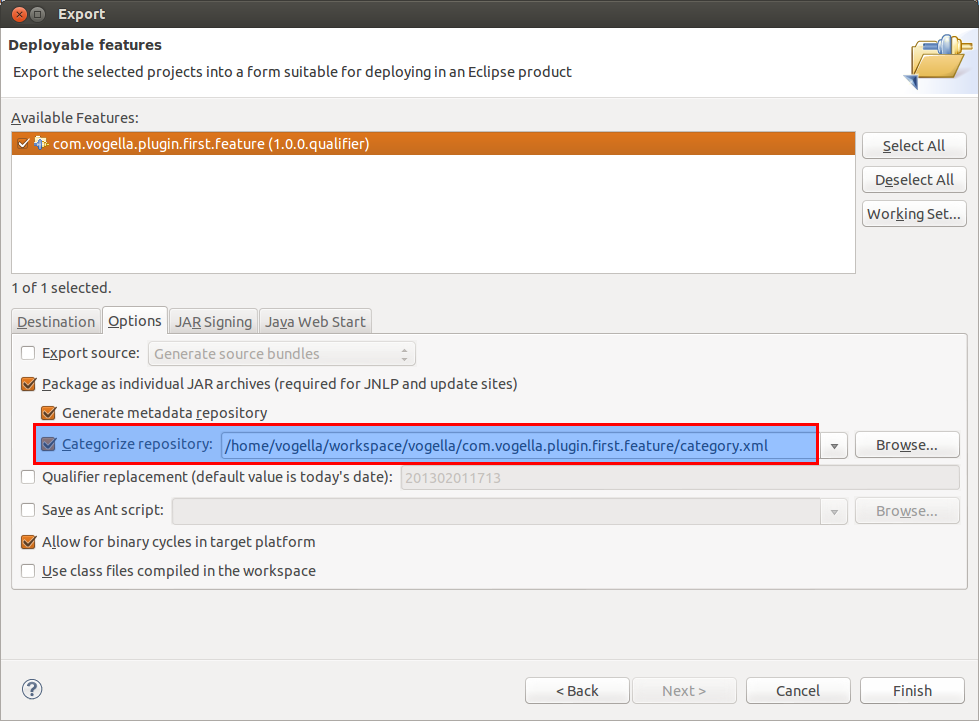Browse for the category.xml file
Viewport: 979px width, 721px height.
coord(907,445)
